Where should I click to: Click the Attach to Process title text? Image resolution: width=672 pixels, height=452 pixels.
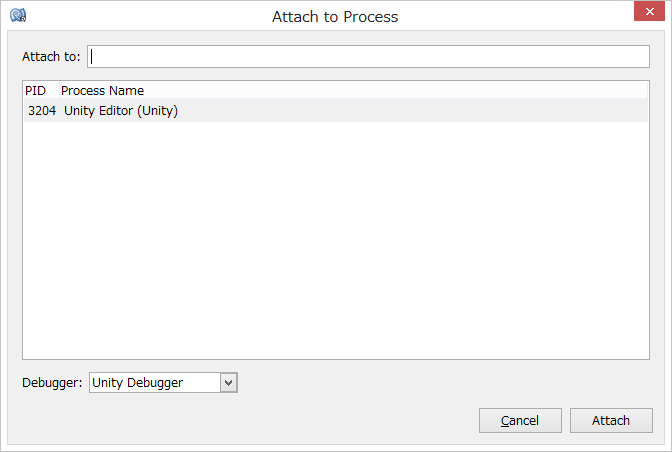(335, 17)
